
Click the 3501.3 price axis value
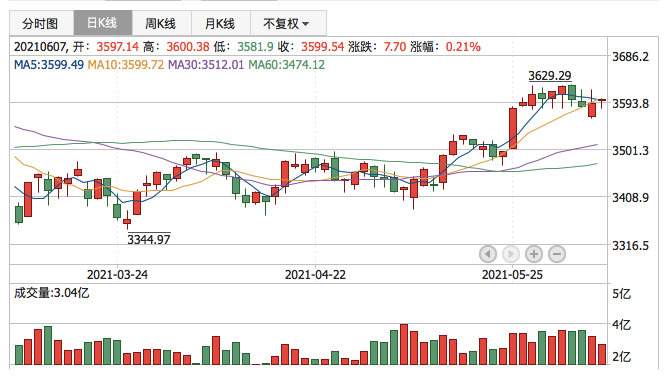pos(630,151)
